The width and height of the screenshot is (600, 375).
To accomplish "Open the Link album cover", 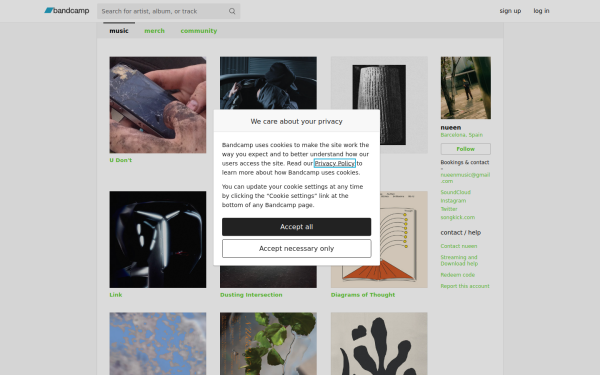I will pyautogui.click(x=158, y=240).
